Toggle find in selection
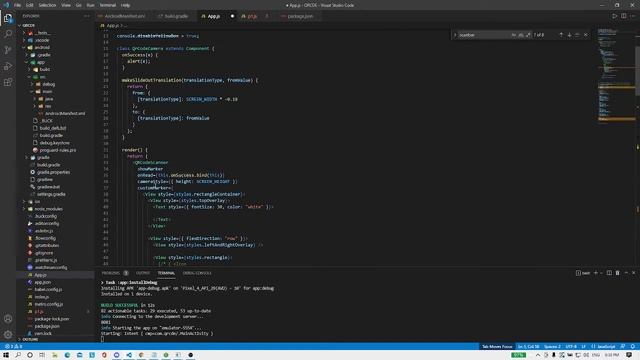The width and height of the screenshot is (640, 360). (x=577, y=35)
